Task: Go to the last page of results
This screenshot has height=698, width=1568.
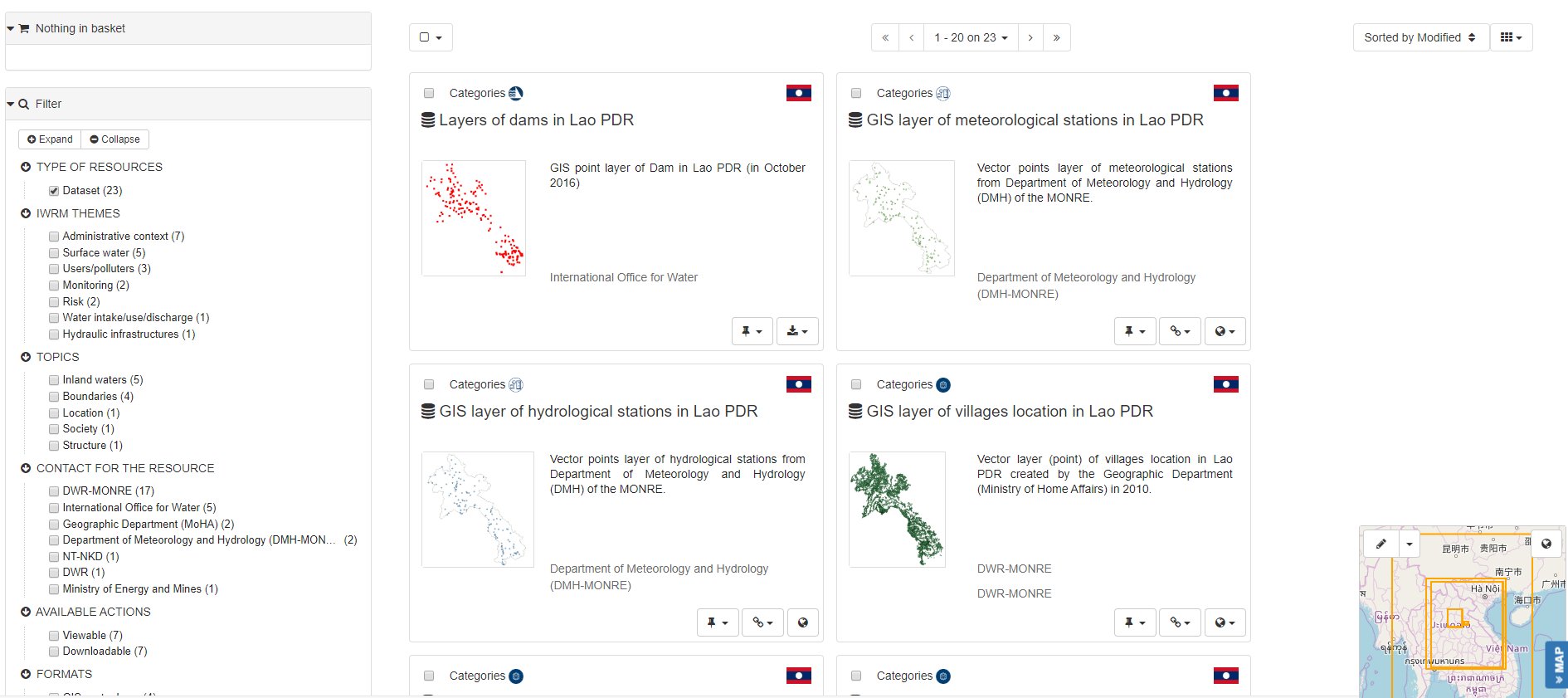Action: 1056,37
